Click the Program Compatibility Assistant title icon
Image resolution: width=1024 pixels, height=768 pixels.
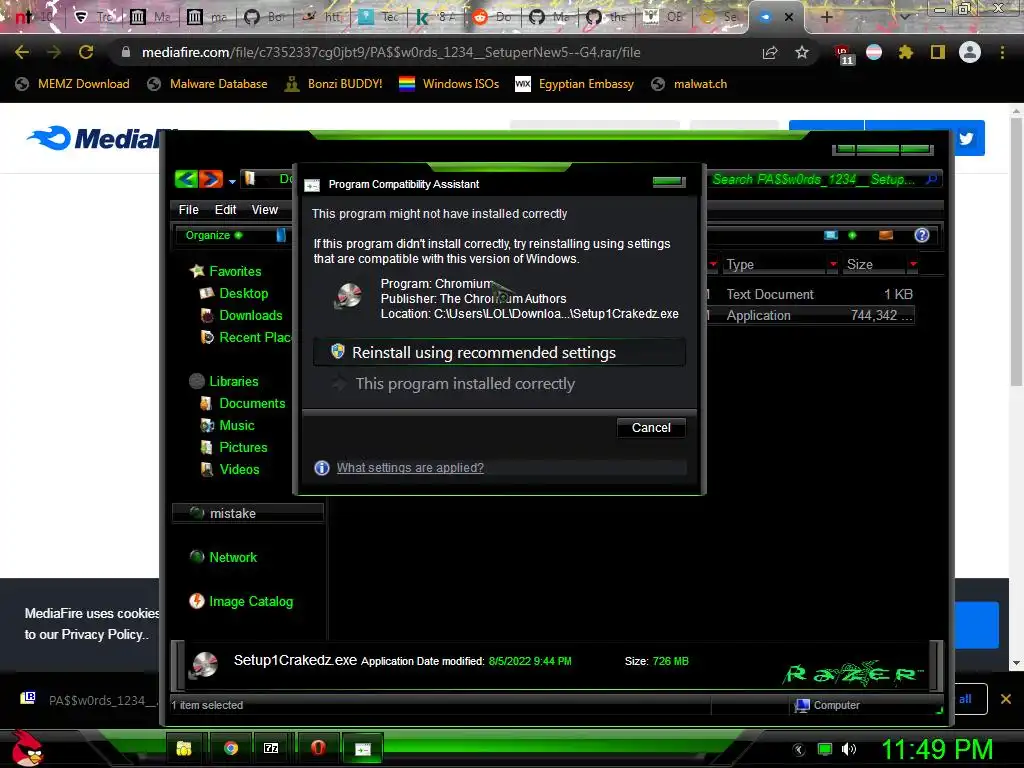point(312,185)
